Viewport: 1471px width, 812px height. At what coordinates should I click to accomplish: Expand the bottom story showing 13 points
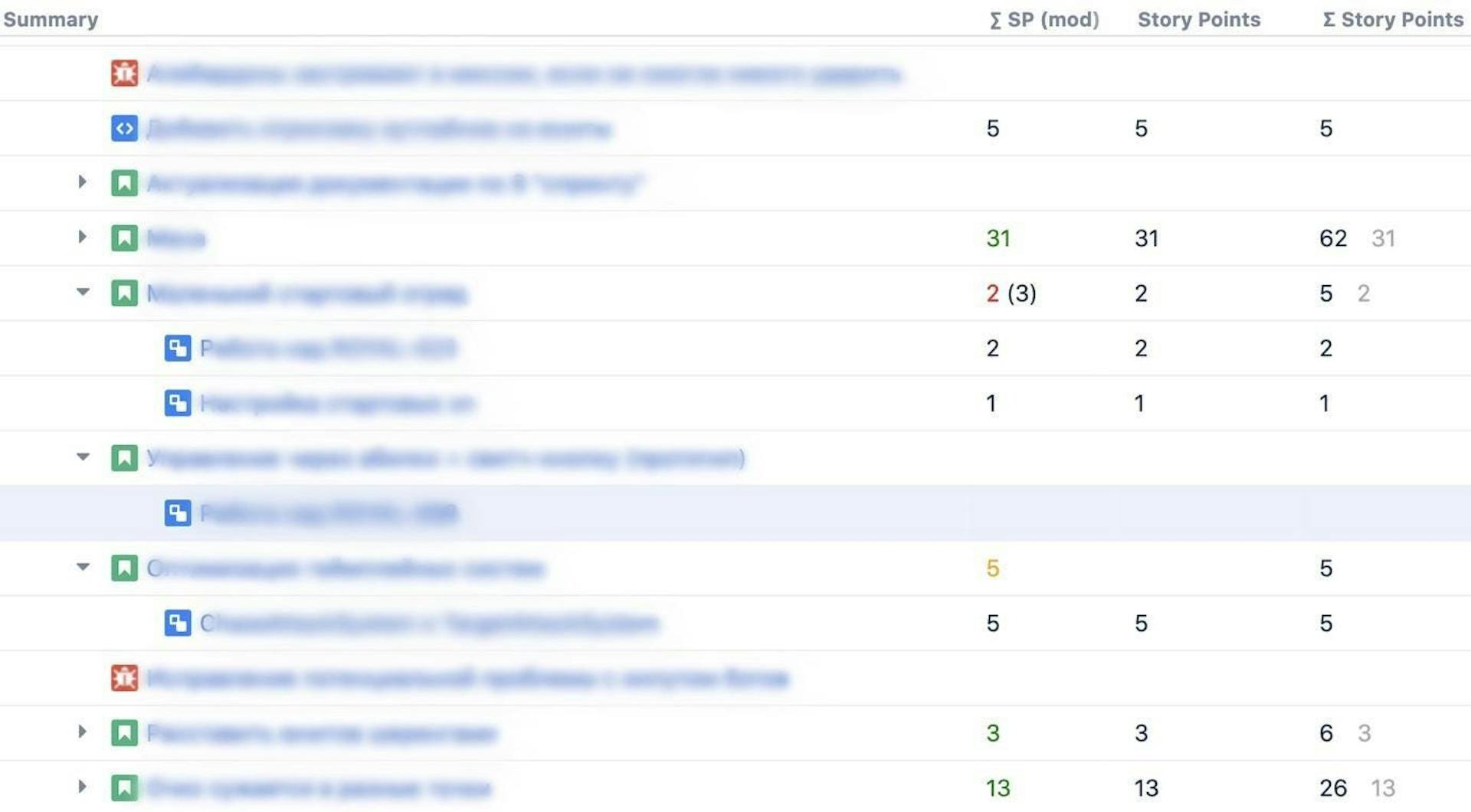tap(82, 787)
